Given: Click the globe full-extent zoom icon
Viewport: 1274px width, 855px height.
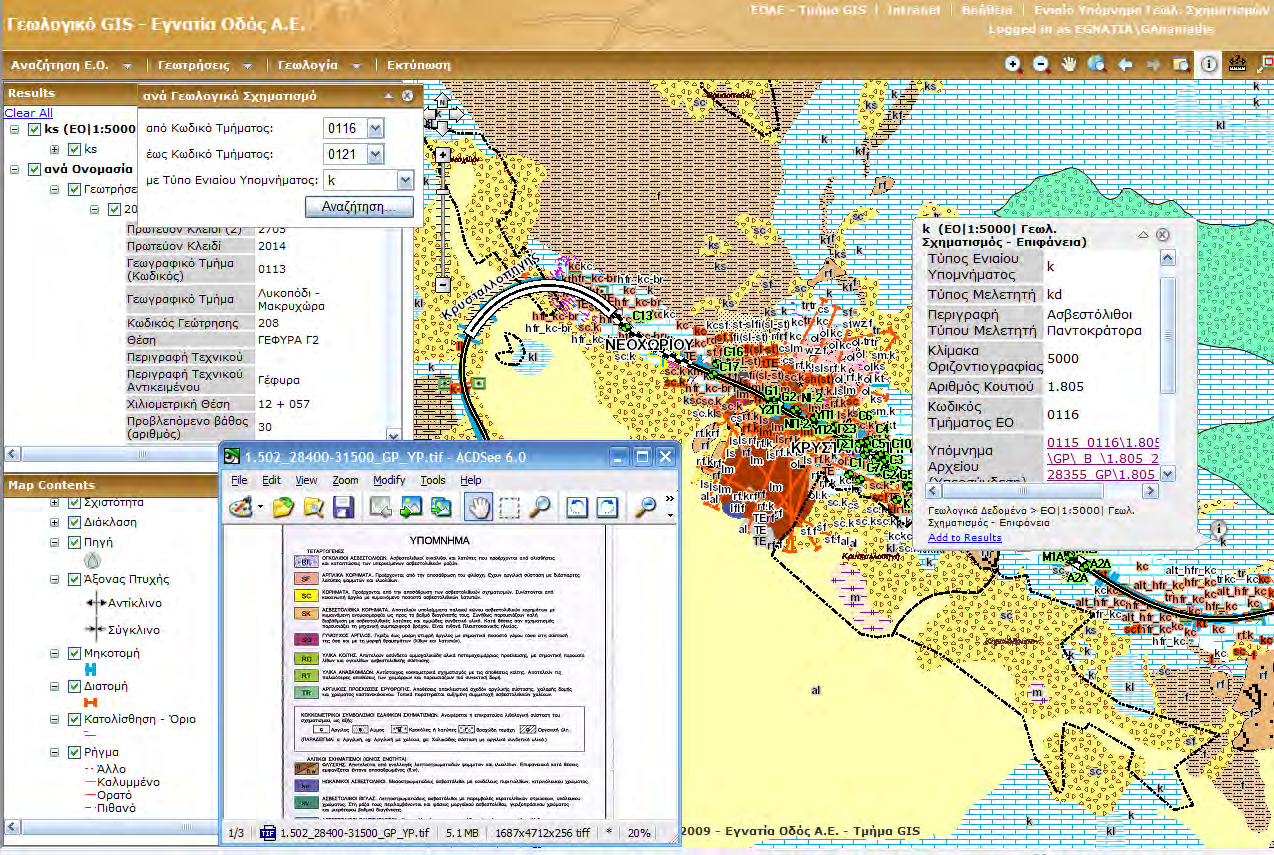Looking at the screenshot, I should [1096, 64].
